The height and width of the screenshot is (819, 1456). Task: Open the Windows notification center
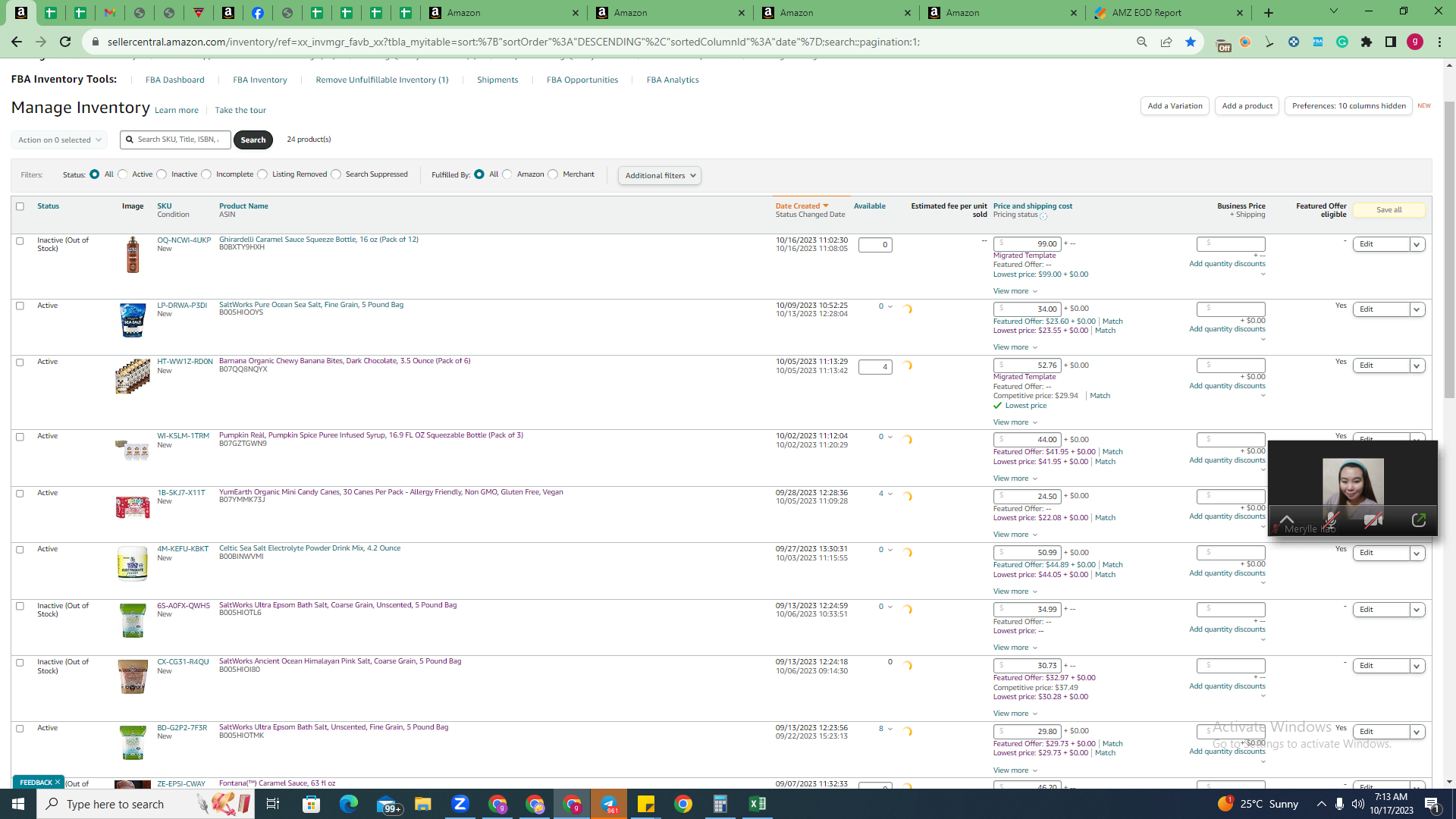pyautogui.click(x=1432, y=804)
